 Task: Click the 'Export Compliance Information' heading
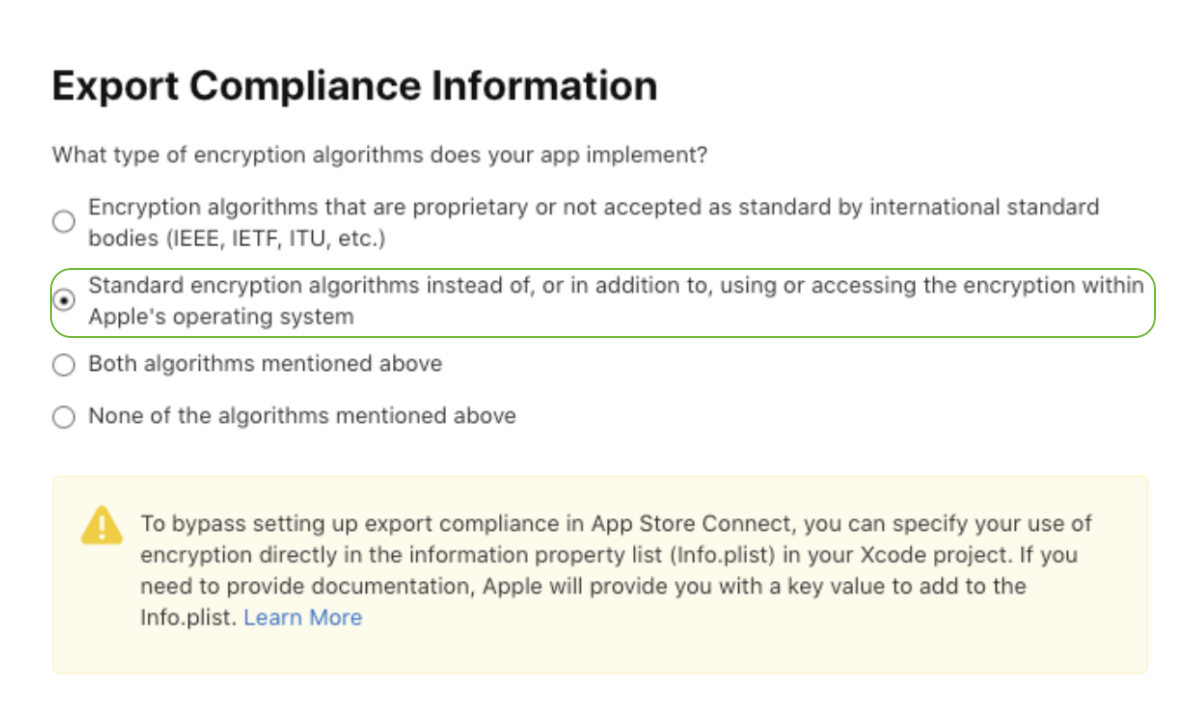[354, 86]
